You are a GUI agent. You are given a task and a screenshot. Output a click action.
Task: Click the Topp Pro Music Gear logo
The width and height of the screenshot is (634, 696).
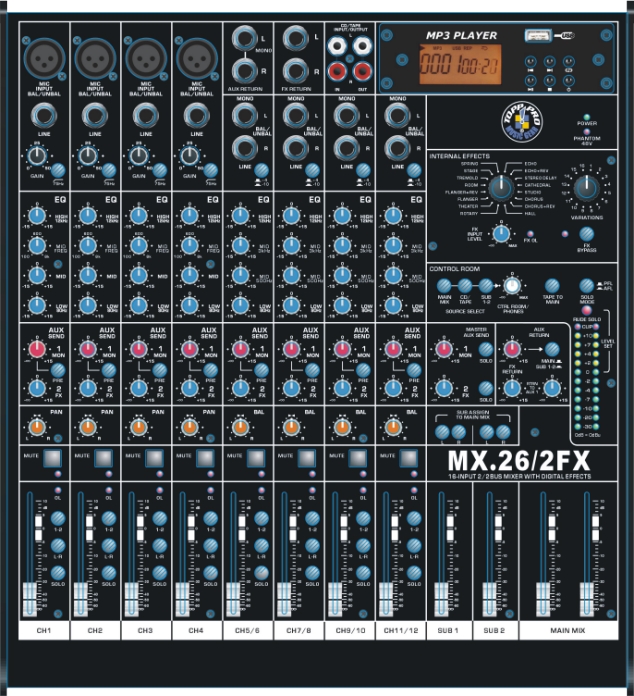(x=522, y=122)
